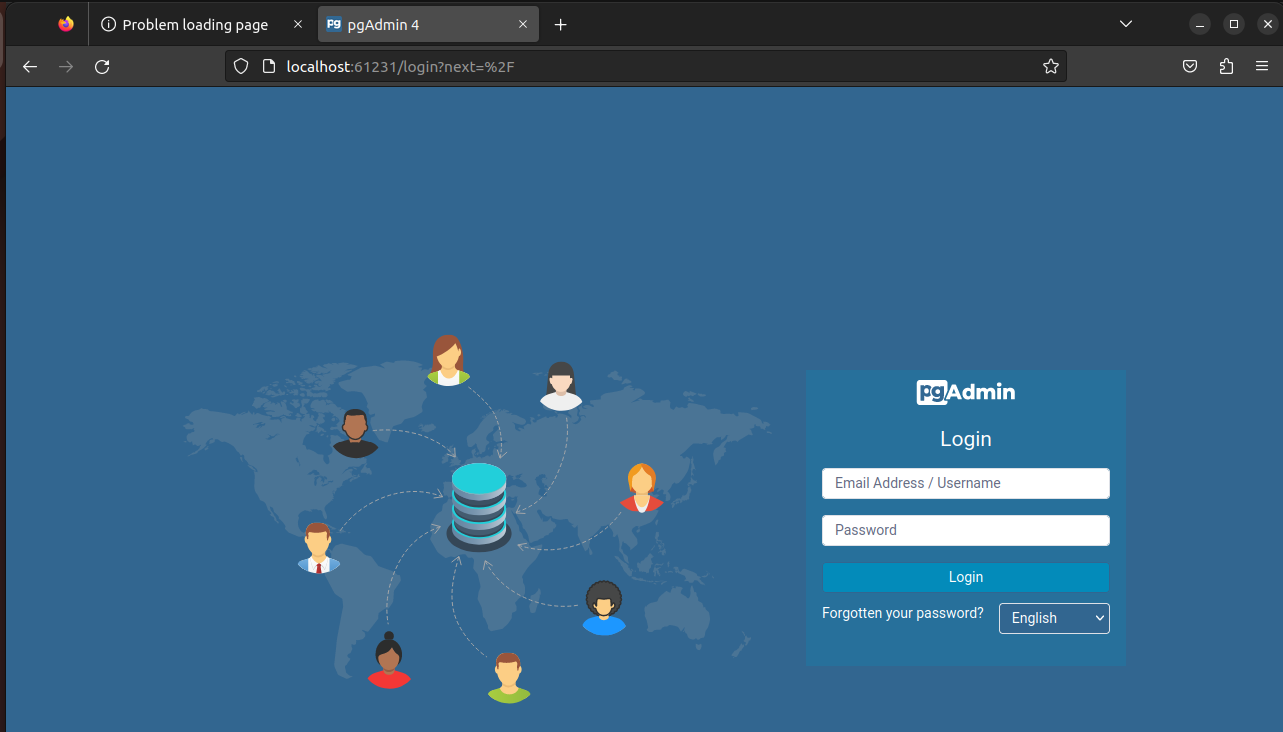This screenshot has width=1283, height=732.
Task: Click the Password input field
Action: point(965,530)
